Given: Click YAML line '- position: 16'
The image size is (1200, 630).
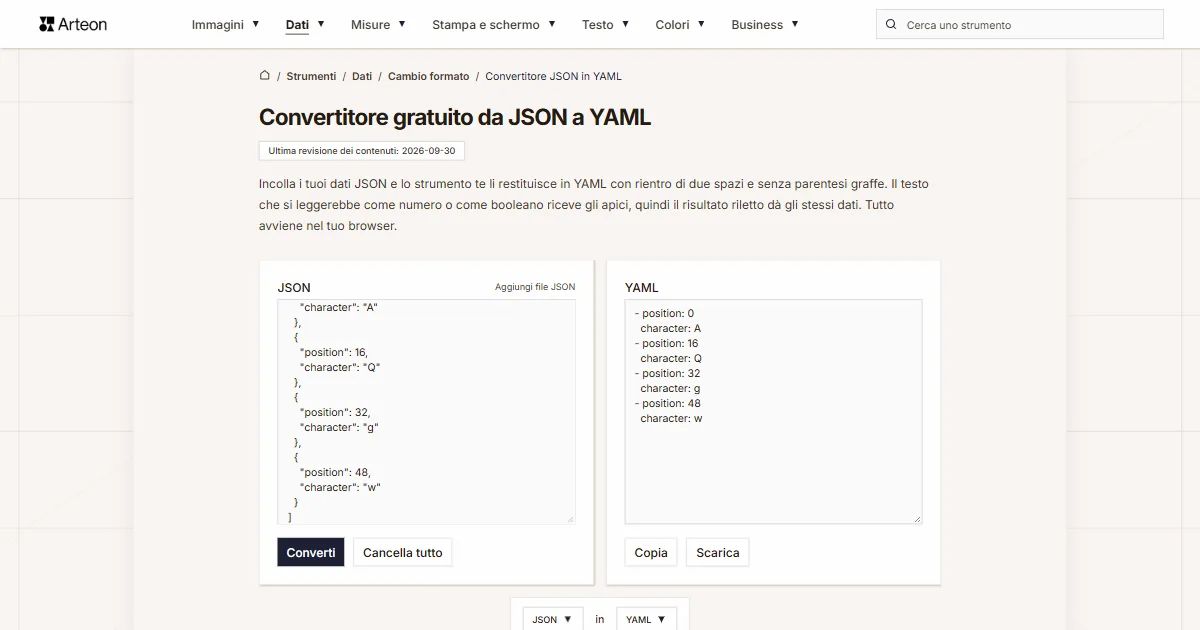Looking at the screenshot, I should (666, 343).
